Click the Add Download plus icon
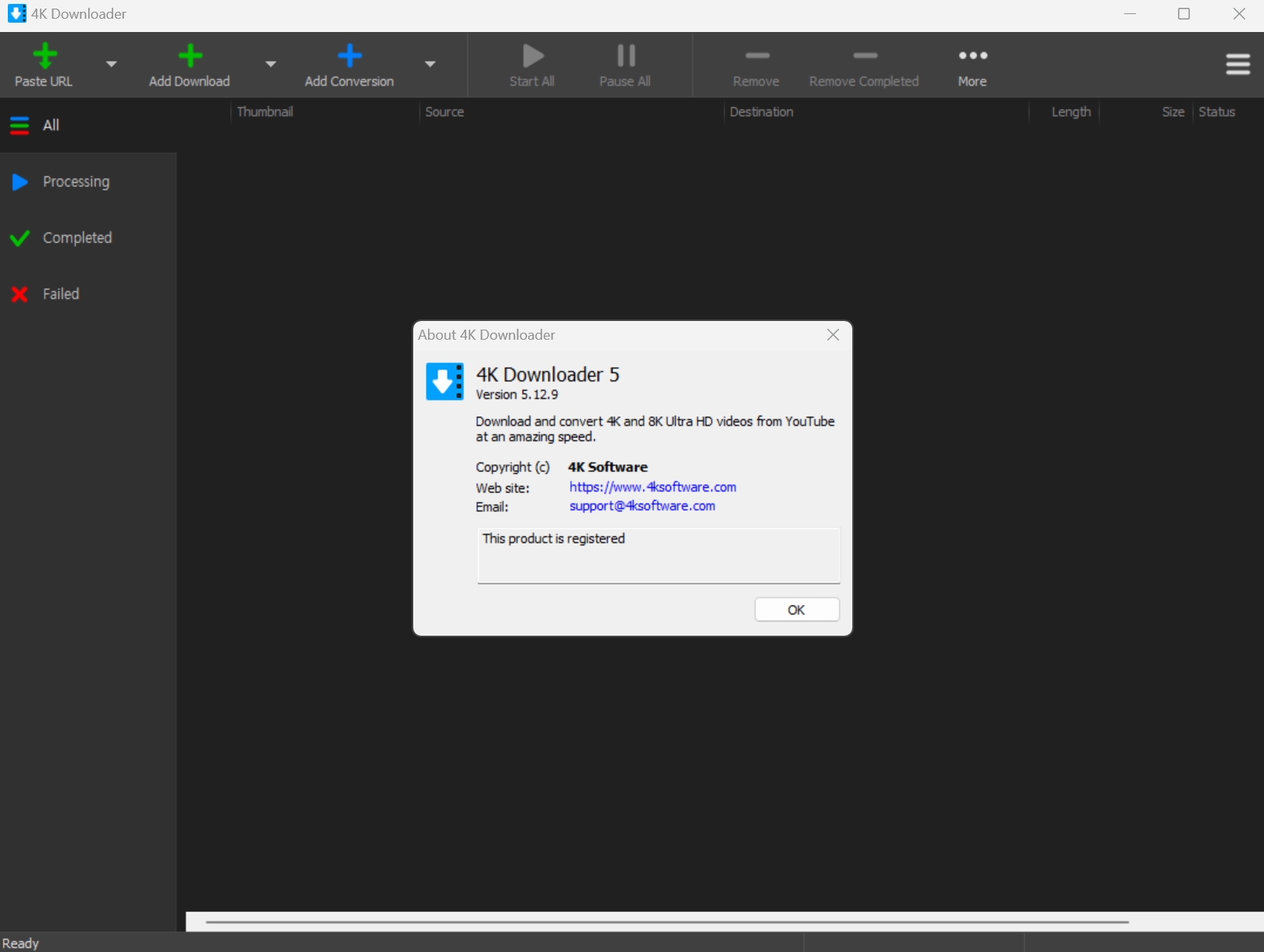 pos(190,55)
